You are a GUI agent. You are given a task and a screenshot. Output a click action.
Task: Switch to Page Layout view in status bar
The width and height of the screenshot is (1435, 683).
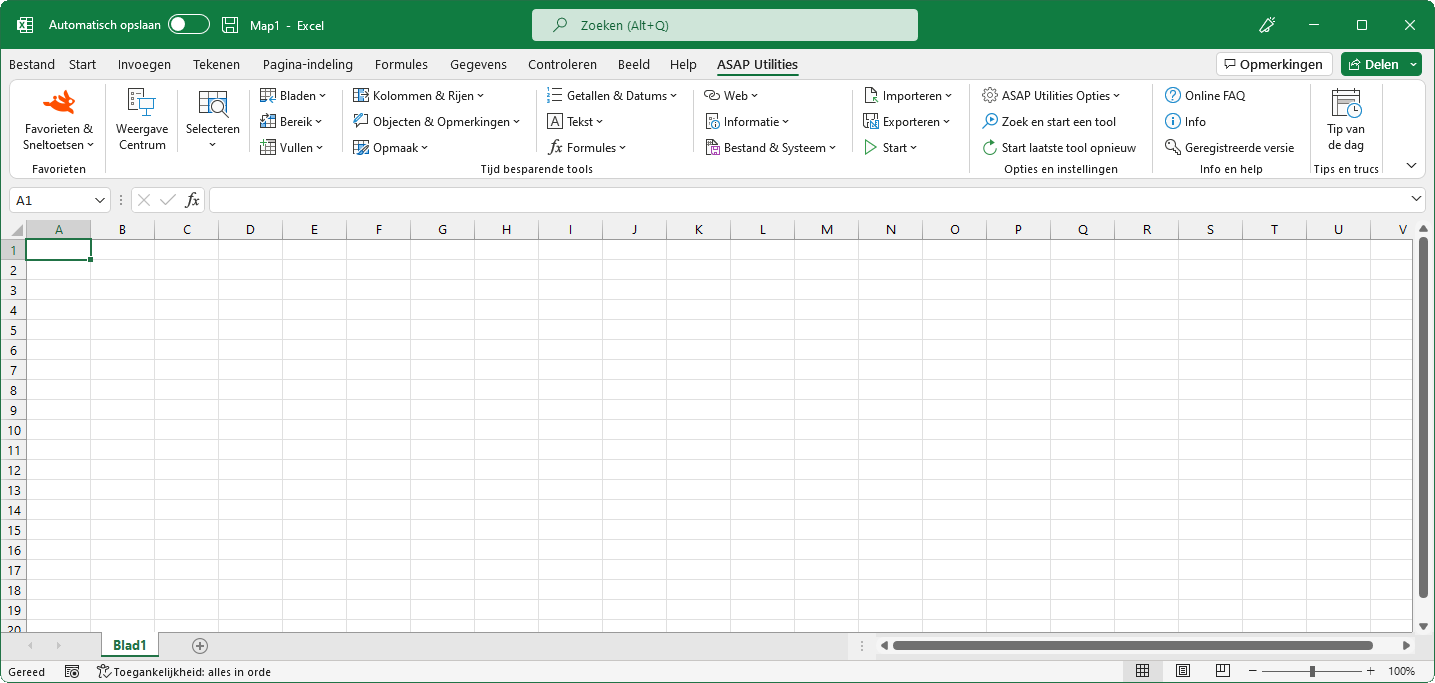click(1182, 671)
